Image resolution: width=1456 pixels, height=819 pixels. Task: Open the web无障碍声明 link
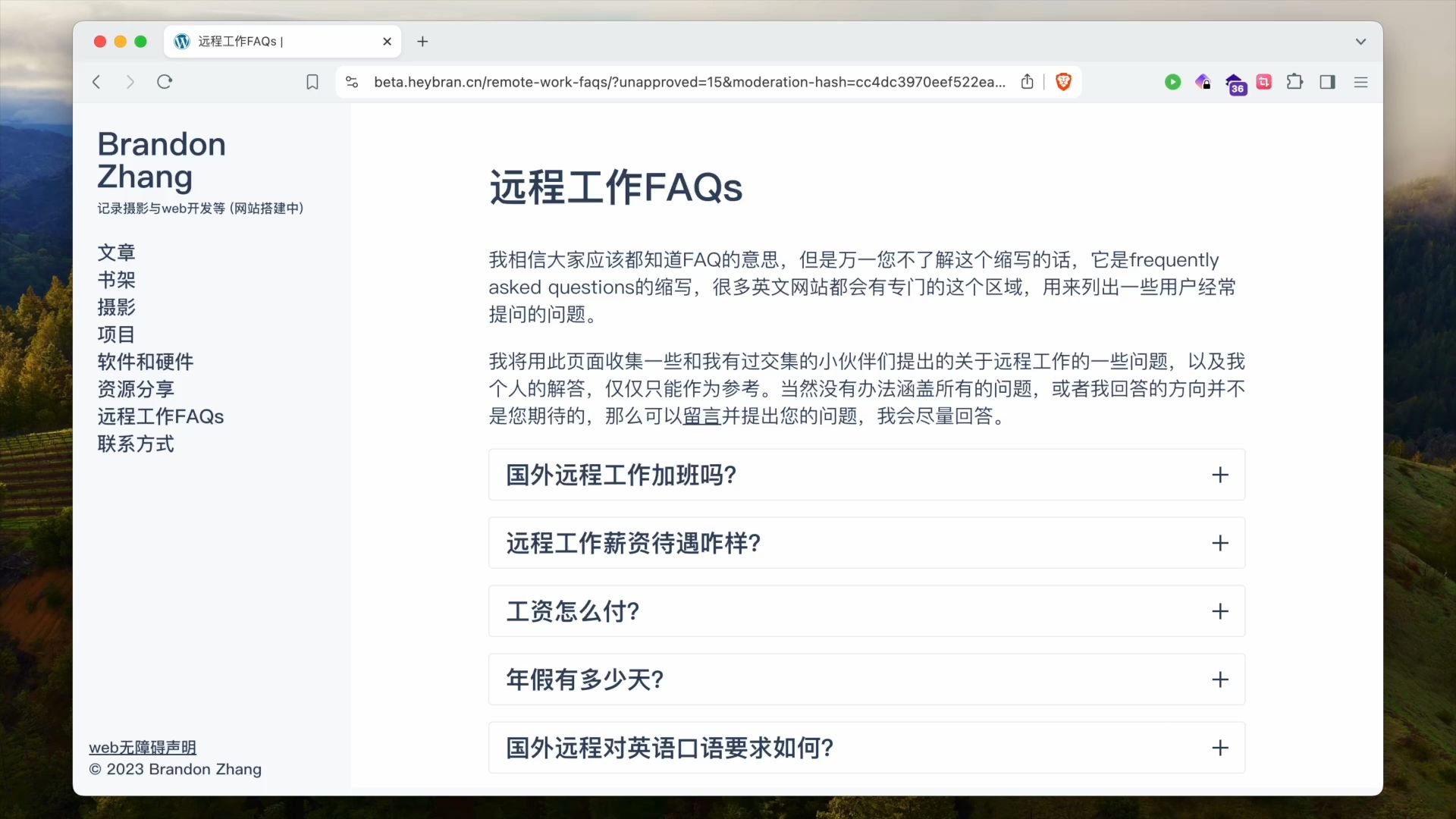tap(143, 747)
